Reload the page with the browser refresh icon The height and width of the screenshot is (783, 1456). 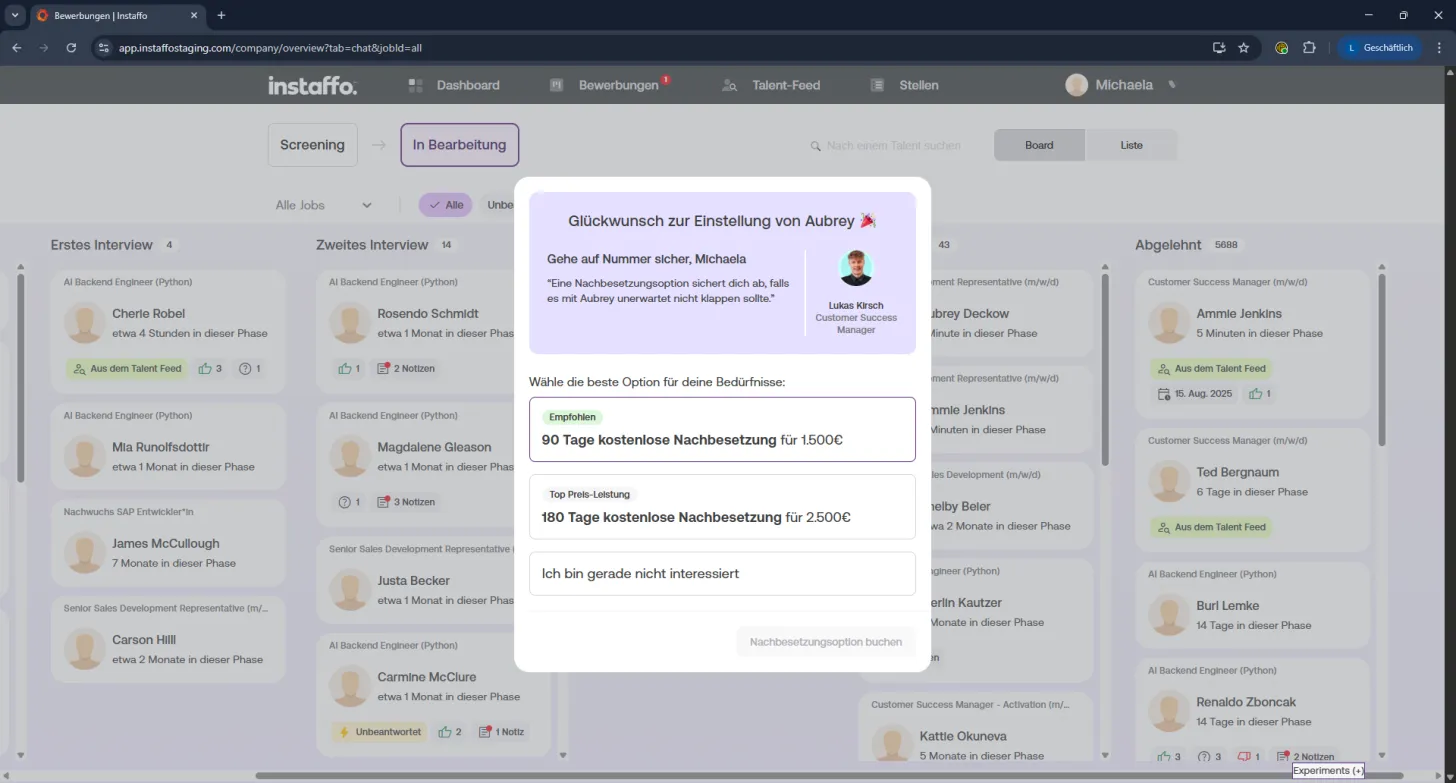tap(71, 47)
